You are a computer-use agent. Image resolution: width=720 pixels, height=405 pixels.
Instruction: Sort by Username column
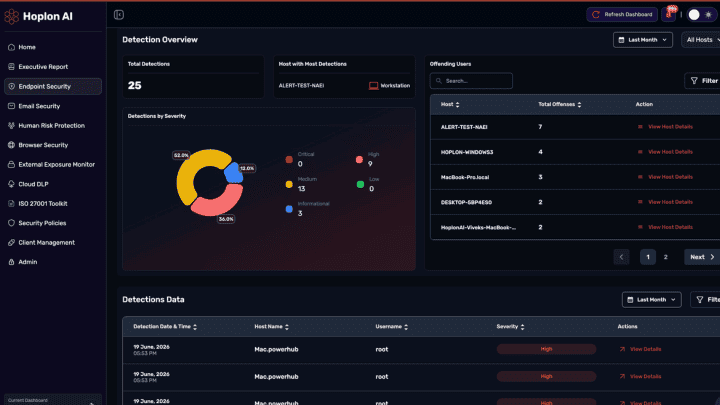(x=392, y=327)
